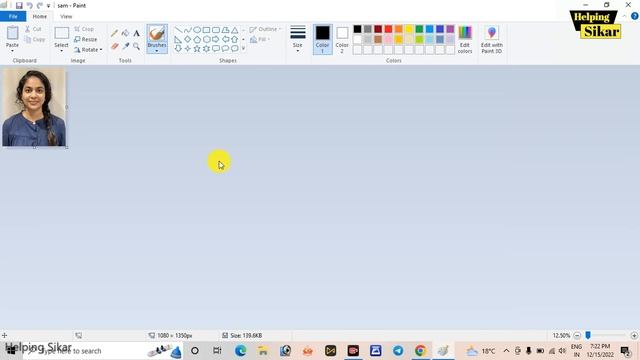Open Google Chrome from taskbar
The height and width of the screenshot is (360, 640).
(420, 351)
